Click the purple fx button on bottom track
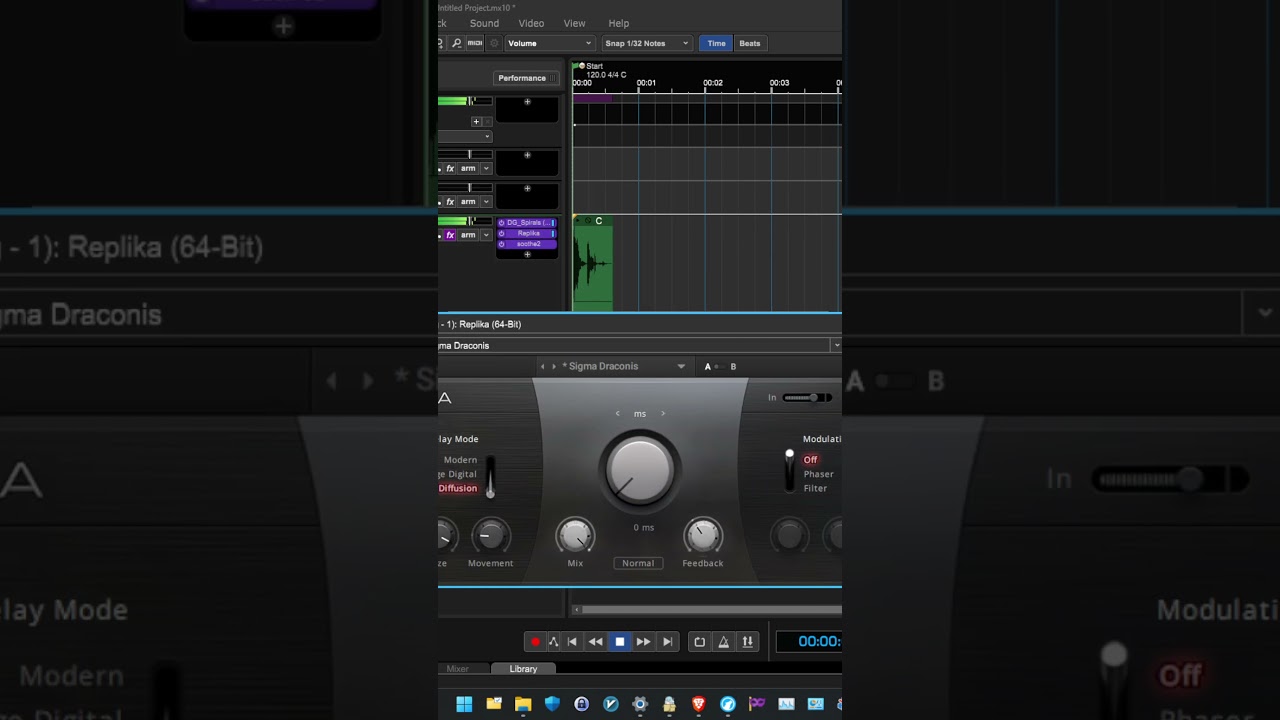 [x=450, y=235]
